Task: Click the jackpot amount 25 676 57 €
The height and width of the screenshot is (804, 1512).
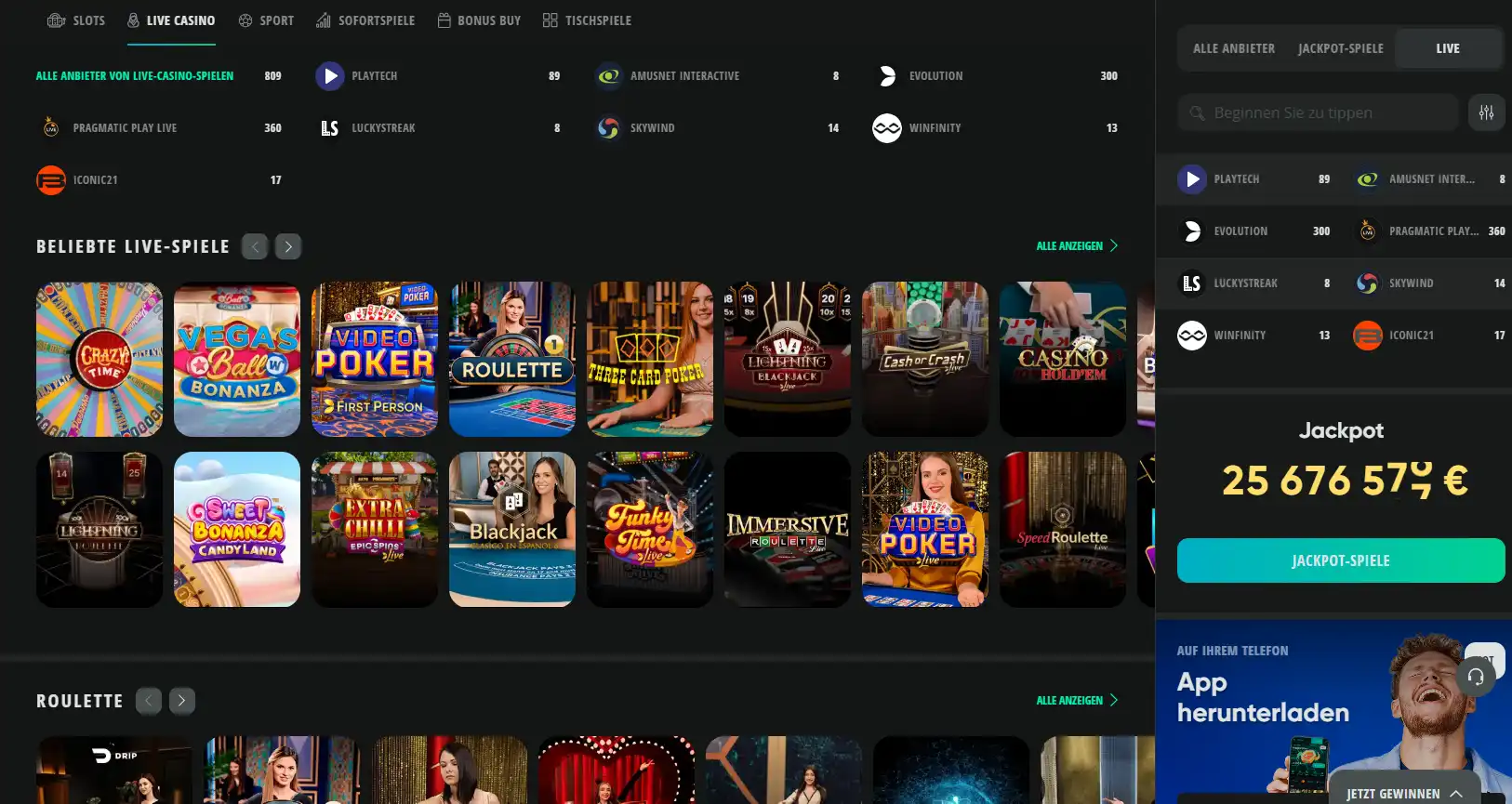Action: point(1345,481)
